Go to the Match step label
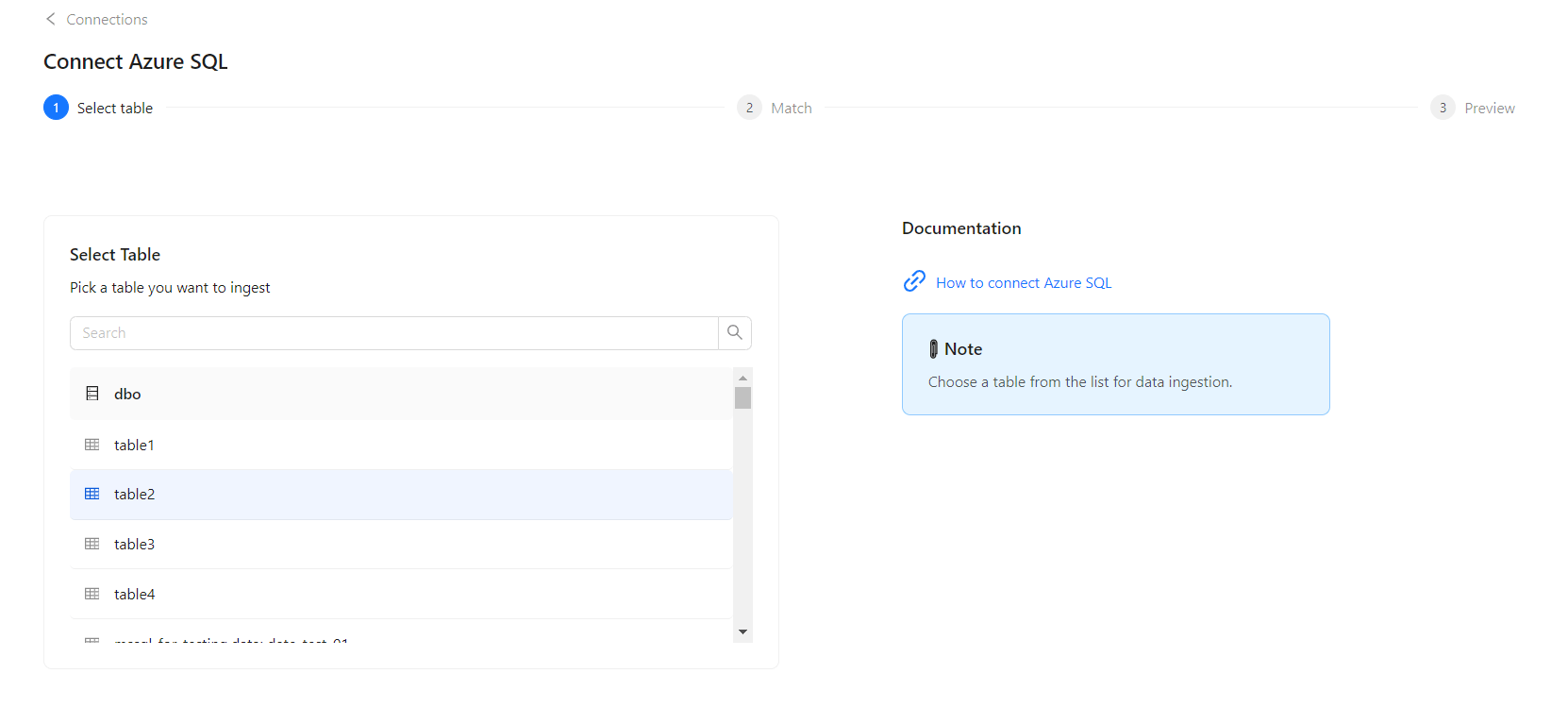The width and height of the screenshot is (1568, 707). 792,109
